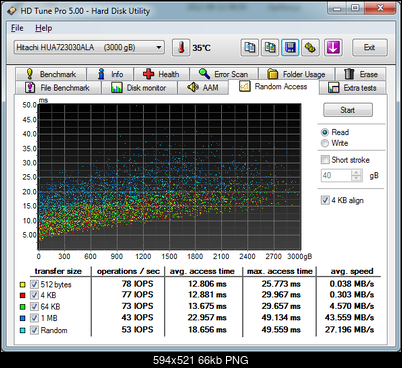Open the AAM tab
Image resolution: width=402 pixels, height=368 pixels.
203,88
